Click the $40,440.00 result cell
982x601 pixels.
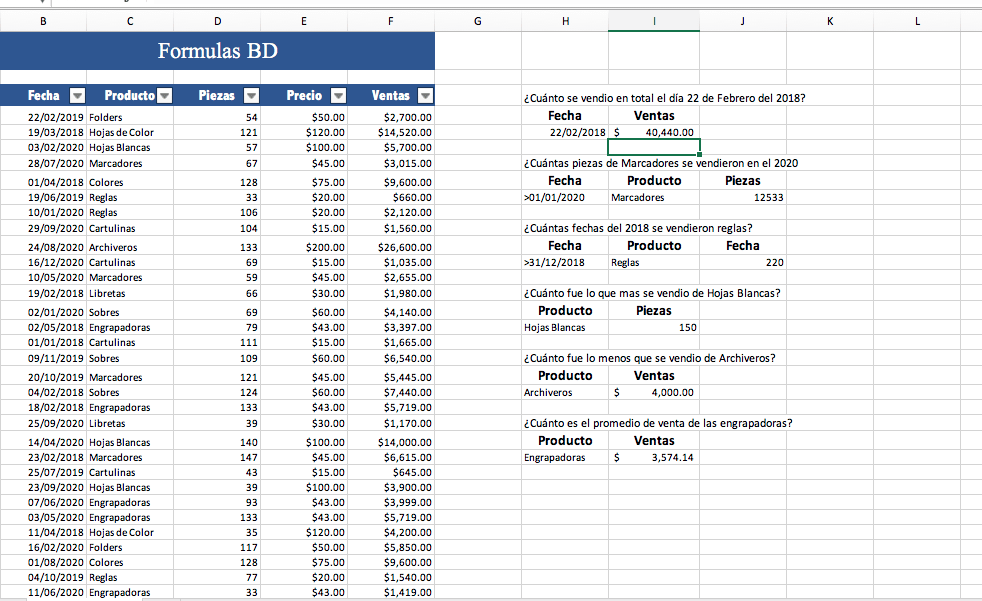pyautogui.click(x=654, y=131)
